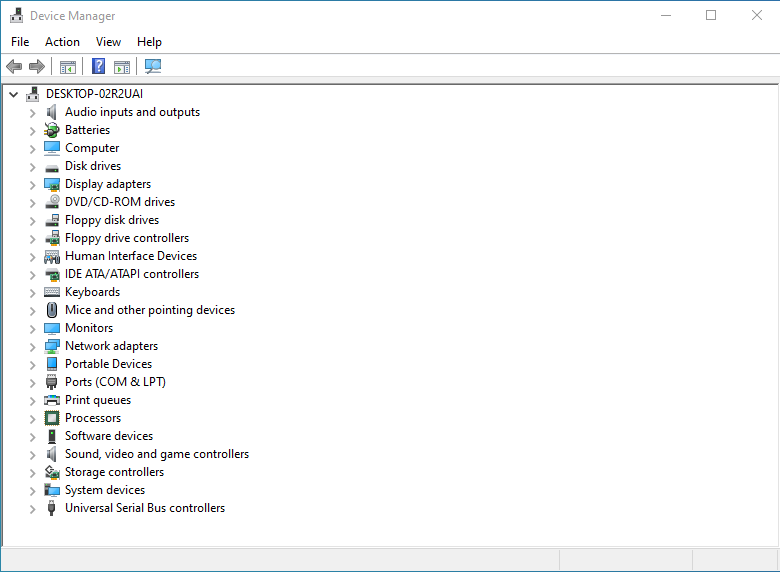Click the Batteries category icon
Viewport: 780px width, 572px height.
[x=52, y=130]
